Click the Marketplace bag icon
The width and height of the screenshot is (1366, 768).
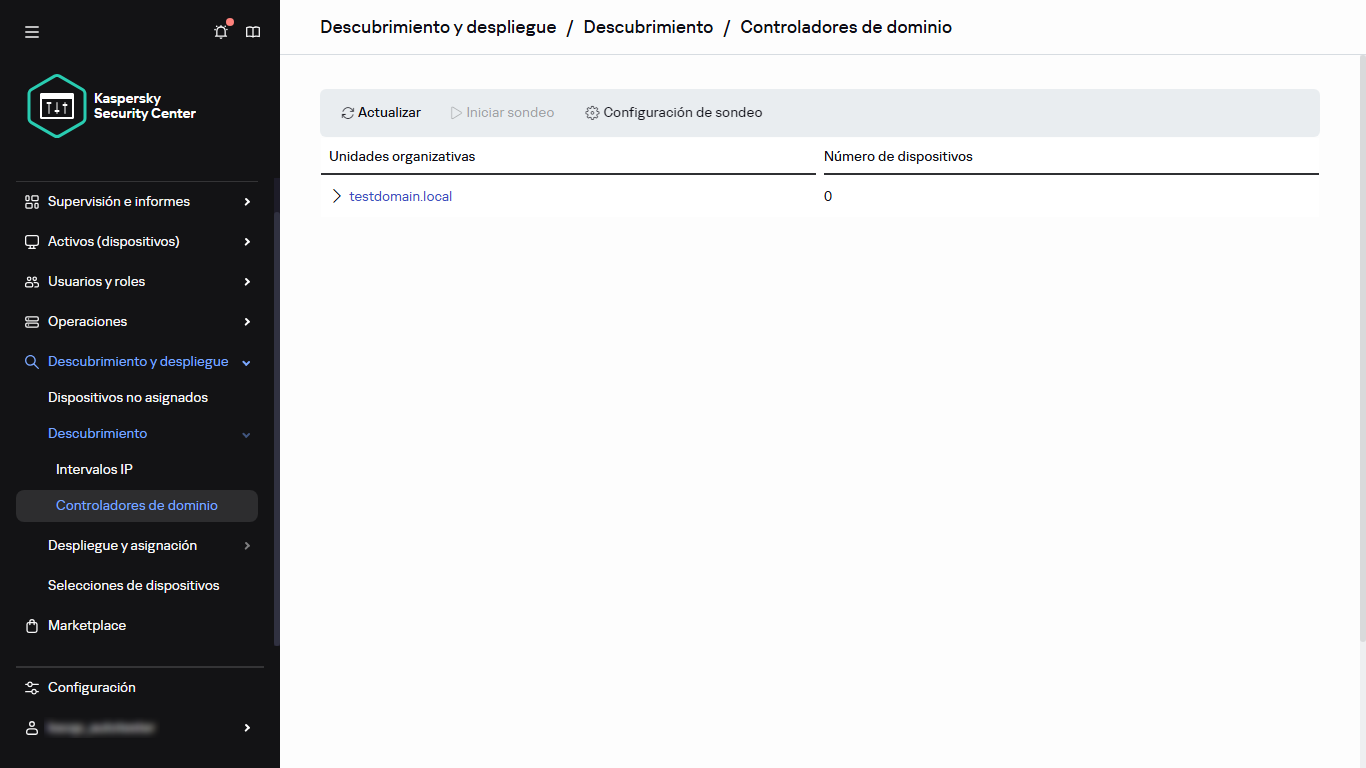click(32, 626)
